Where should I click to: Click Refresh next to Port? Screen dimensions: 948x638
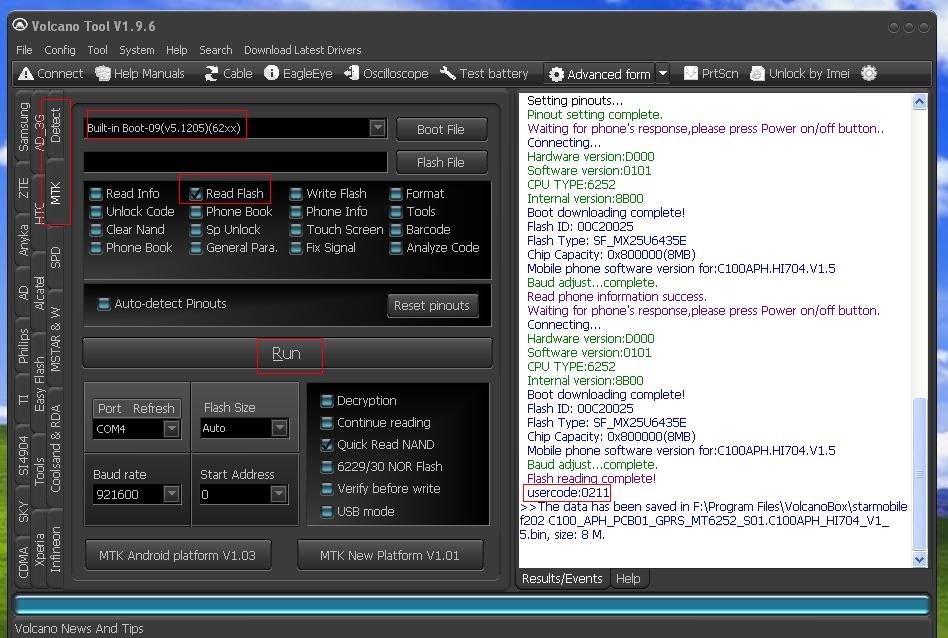tap(154, 409)
